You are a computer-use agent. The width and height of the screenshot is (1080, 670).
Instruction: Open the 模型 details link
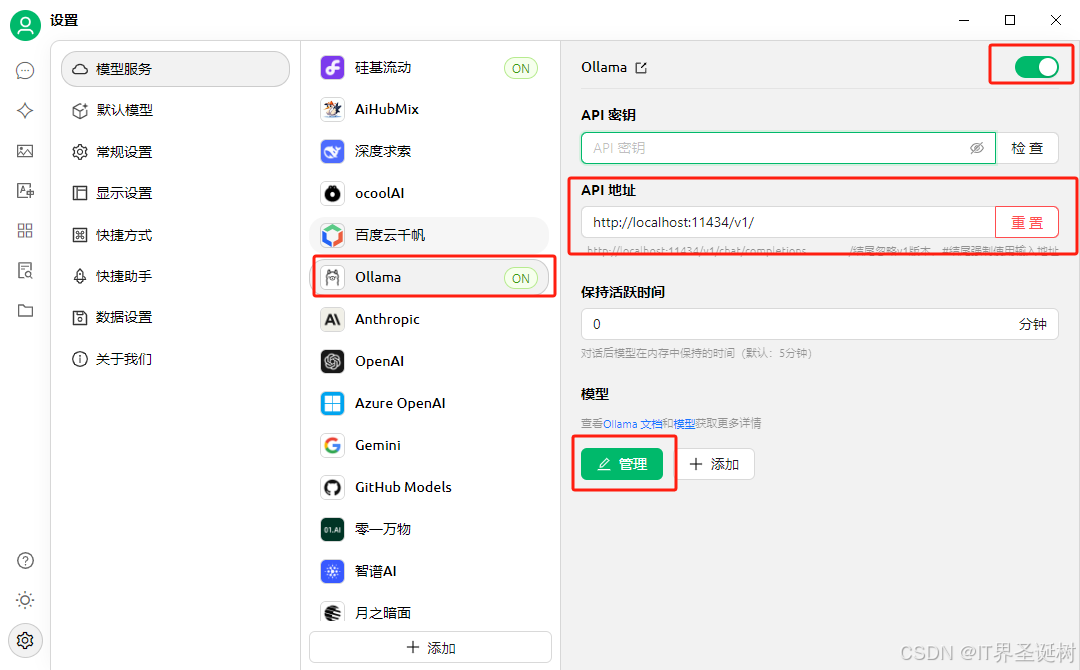click(684, 423)
